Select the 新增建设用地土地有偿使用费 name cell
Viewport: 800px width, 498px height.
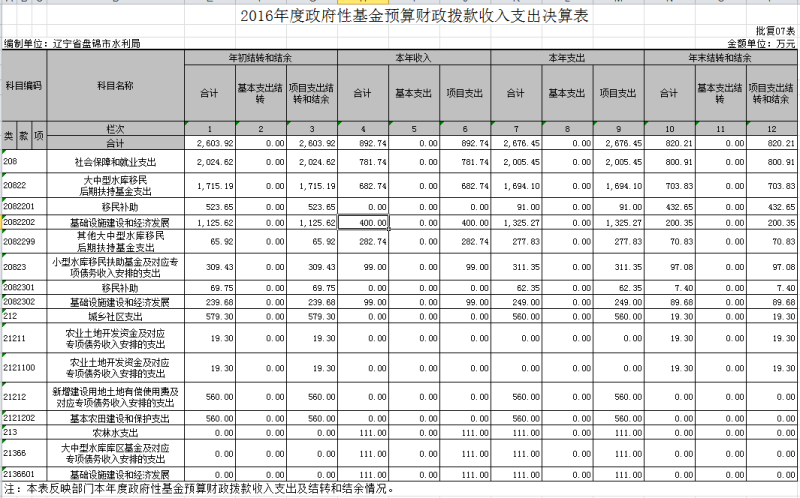tap(115, 396)
